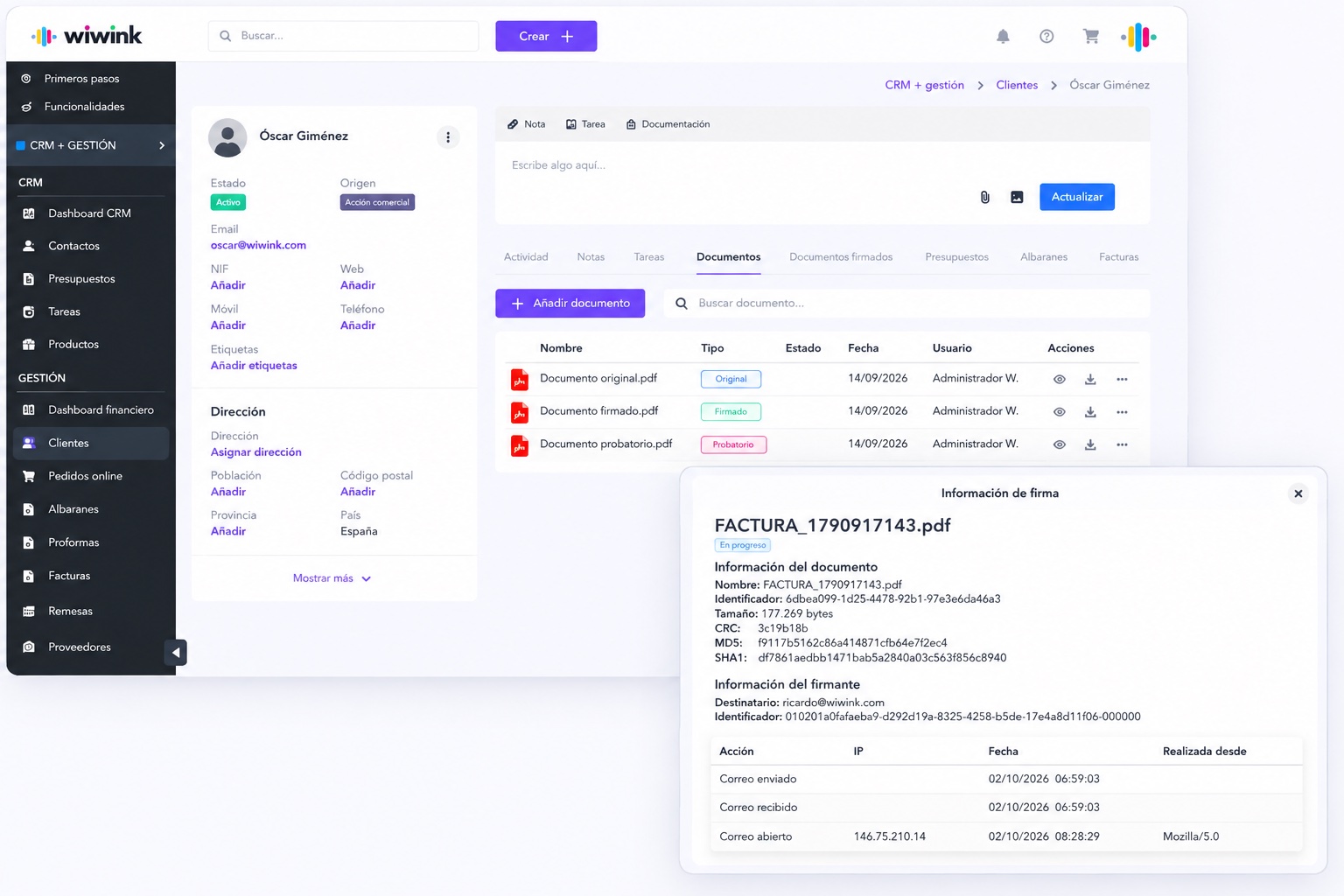
Task: Click the wiwink logo in the header
Action: pyautogui.click(x=87, y=36)
